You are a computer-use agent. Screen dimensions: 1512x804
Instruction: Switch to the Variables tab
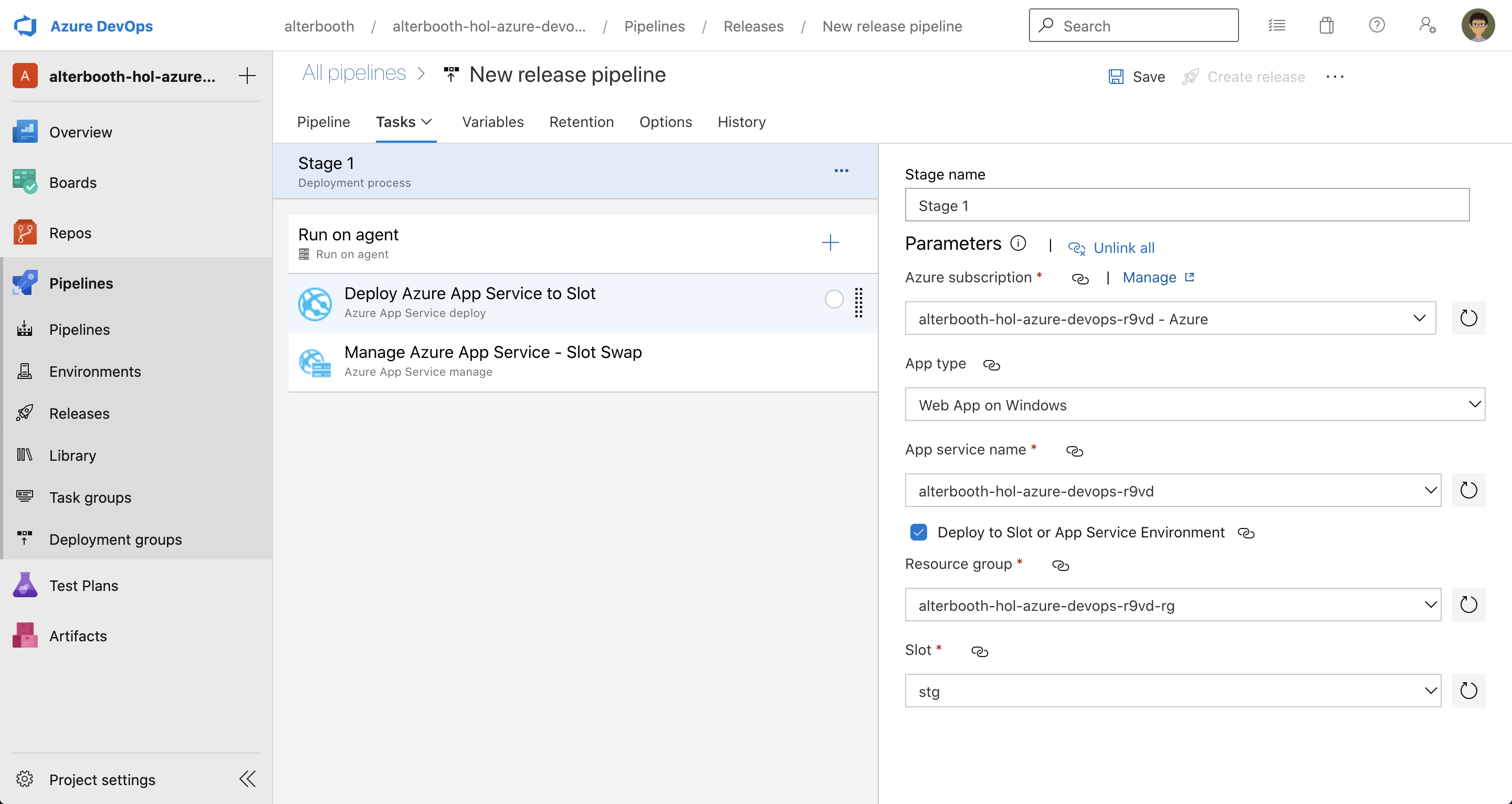coord(494,122)
